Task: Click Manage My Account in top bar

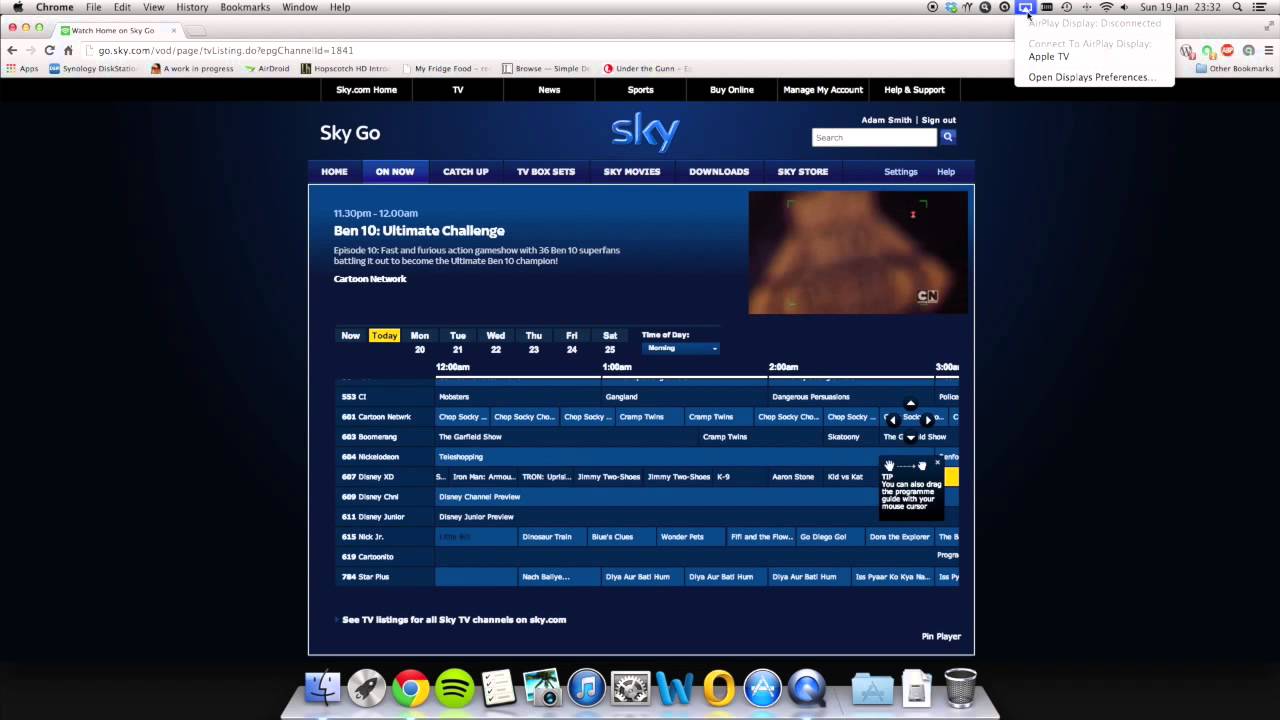Action: (823, 90)
